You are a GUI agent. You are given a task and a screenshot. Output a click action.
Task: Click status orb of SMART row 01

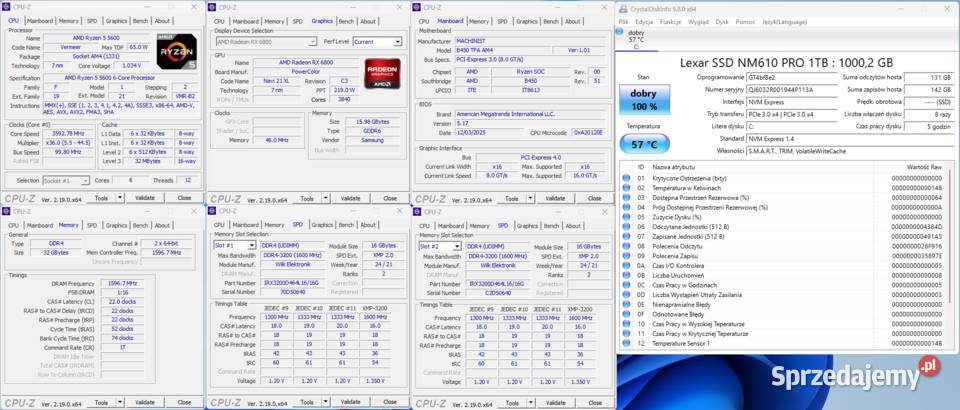click(x=626, y=178)
